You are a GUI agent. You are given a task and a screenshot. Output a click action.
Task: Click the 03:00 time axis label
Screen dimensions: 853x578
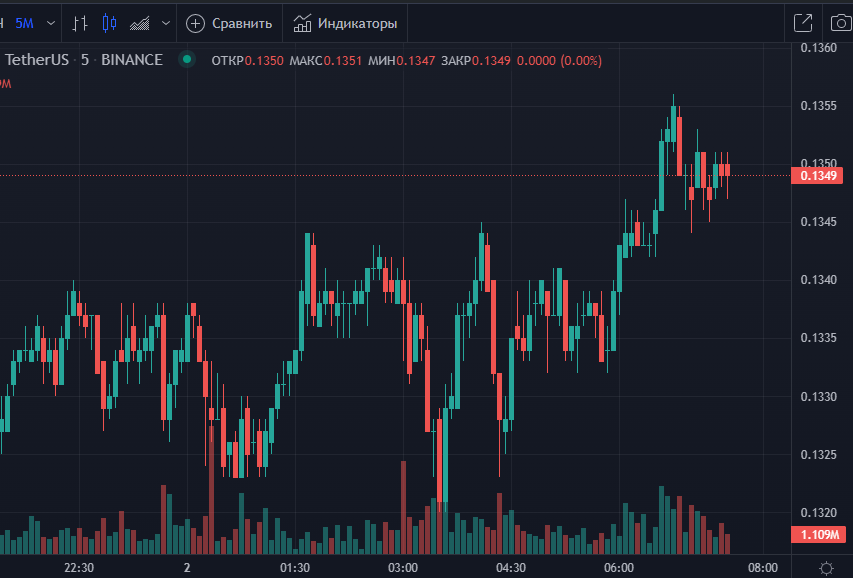coord(402,568)
